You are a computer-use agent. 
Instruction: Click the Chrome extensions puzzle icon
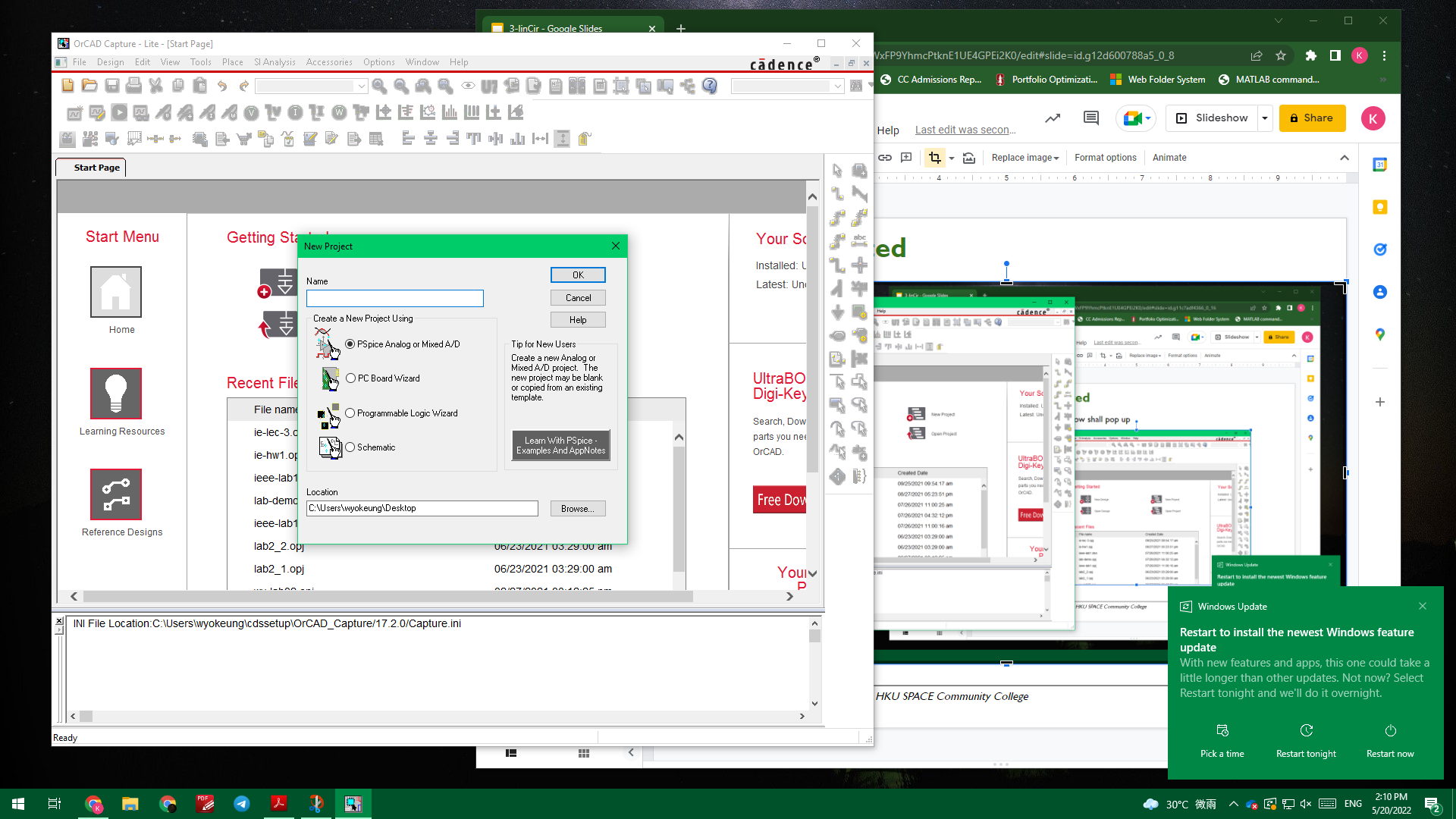click(1311, 55)
